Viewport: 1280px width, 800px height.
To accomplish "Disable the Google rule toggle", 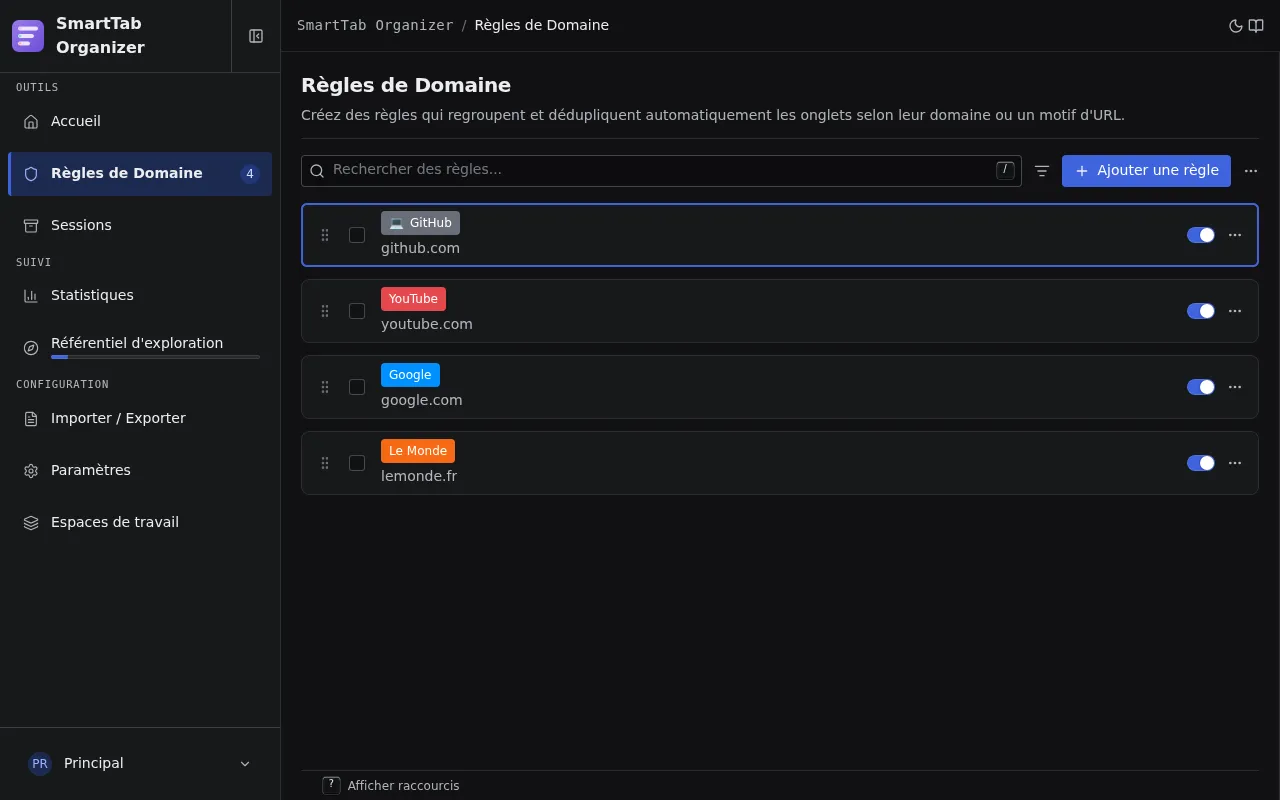I will [x=1201, y=387].
